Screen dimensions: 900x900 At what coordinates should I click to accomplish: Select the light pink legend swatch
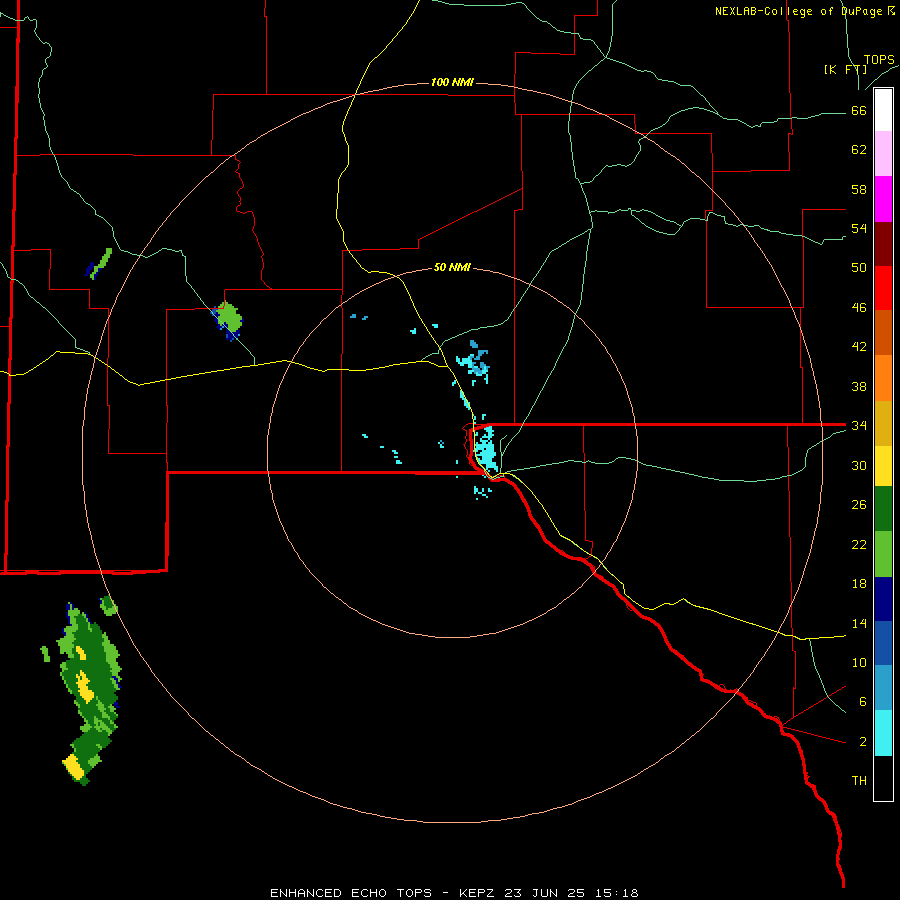[883, 153]
